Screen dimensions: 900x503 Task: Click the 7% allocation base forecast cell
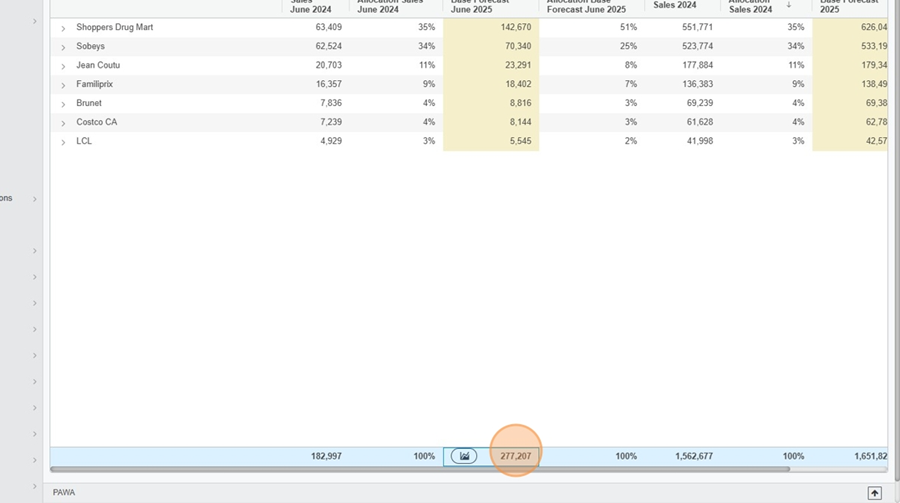[x=631, y=84]
